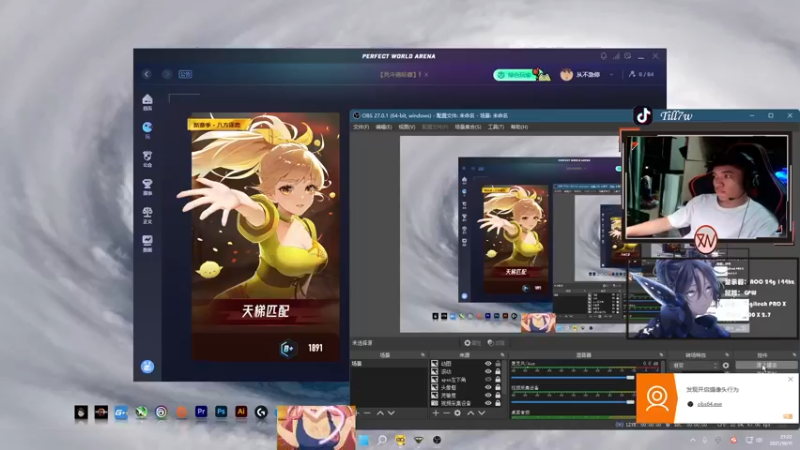Open Illustrator from the dock
This screenshot has height=450, width=800.
(241, 412)
